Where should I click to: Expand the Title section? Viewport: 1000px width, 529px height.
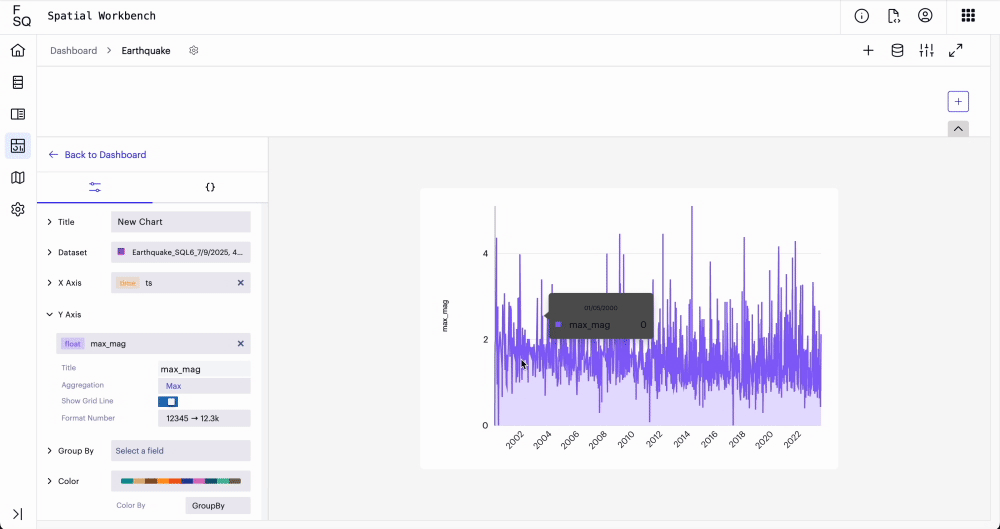point(50,222)
